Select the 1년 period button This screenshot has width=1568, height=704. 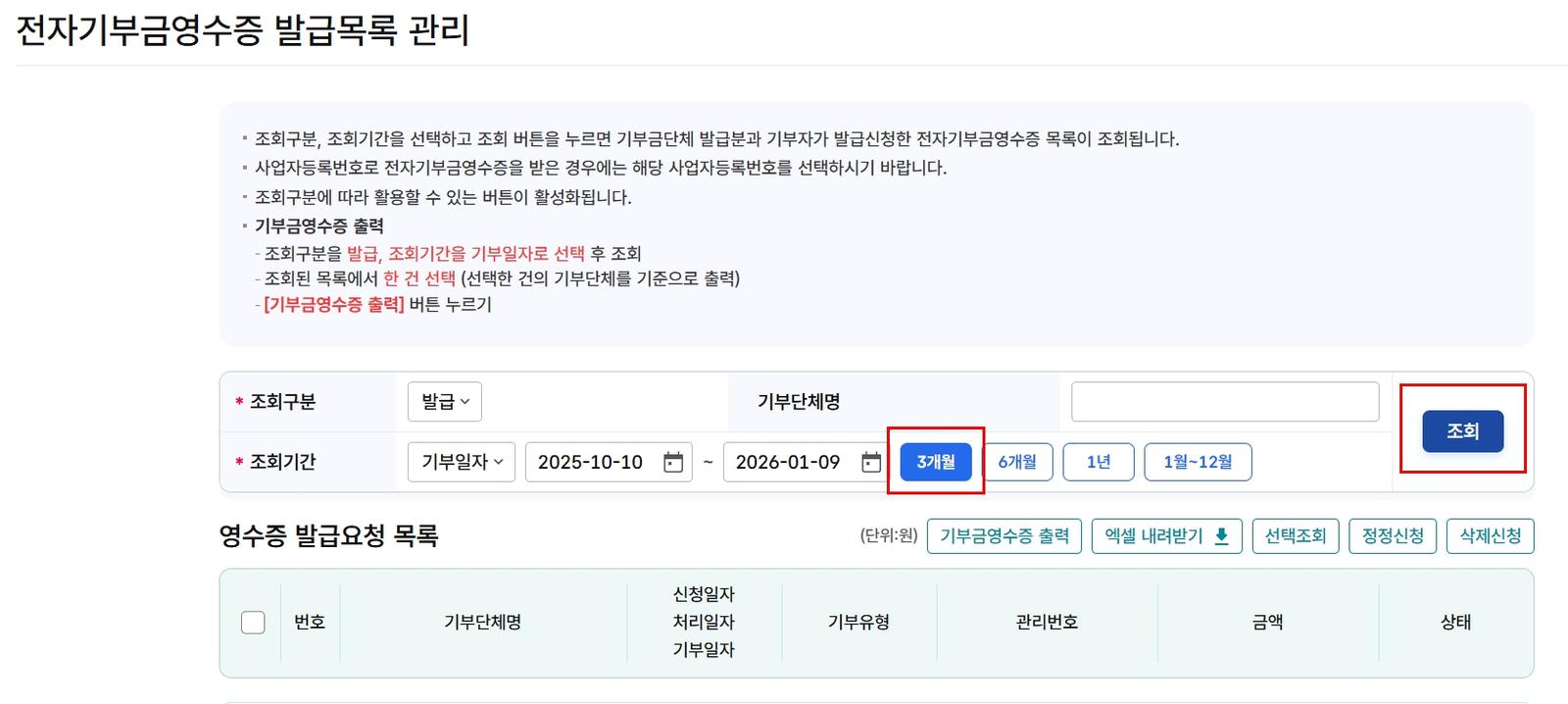point(1099,462)
